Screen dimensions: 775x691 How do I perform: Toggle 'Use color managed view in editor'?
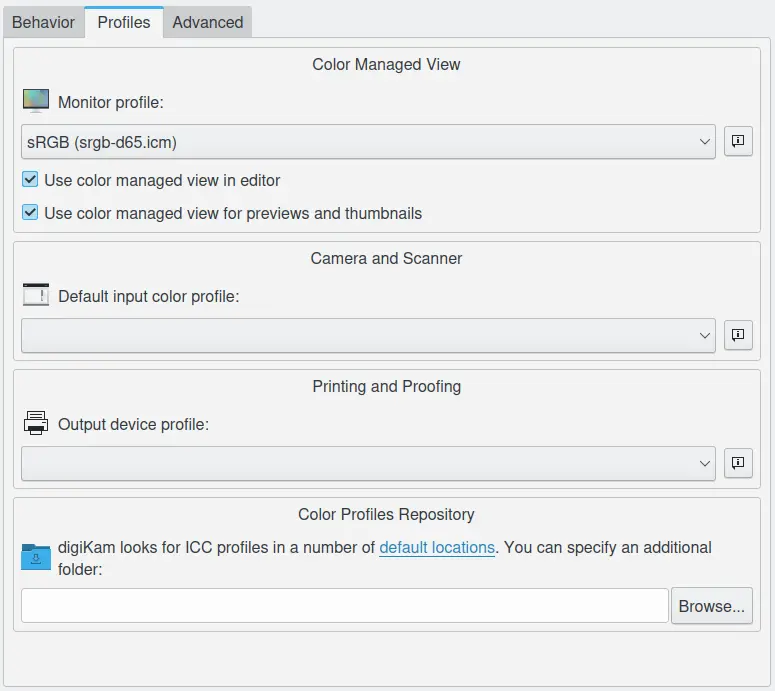pyautogui.click(x=31, y=181)
